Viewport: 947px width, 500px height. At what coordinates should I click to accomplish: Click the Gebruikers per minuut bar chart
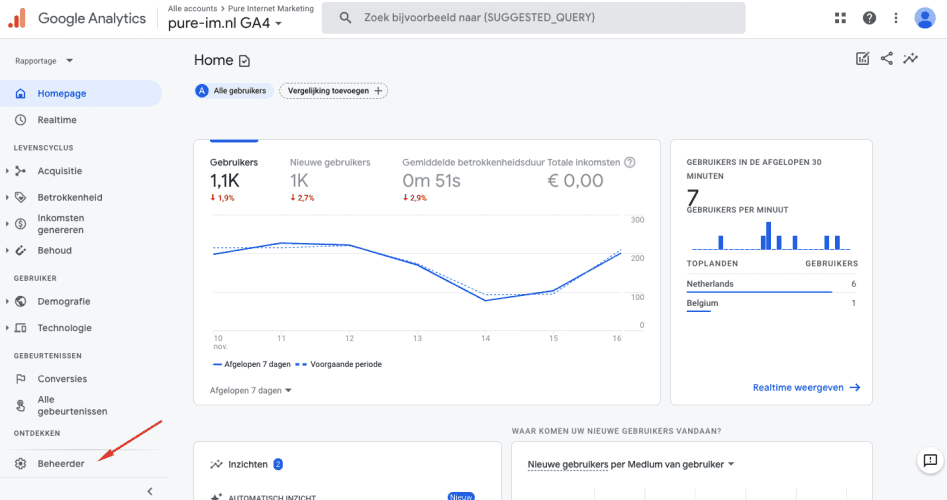coord(771,236)
